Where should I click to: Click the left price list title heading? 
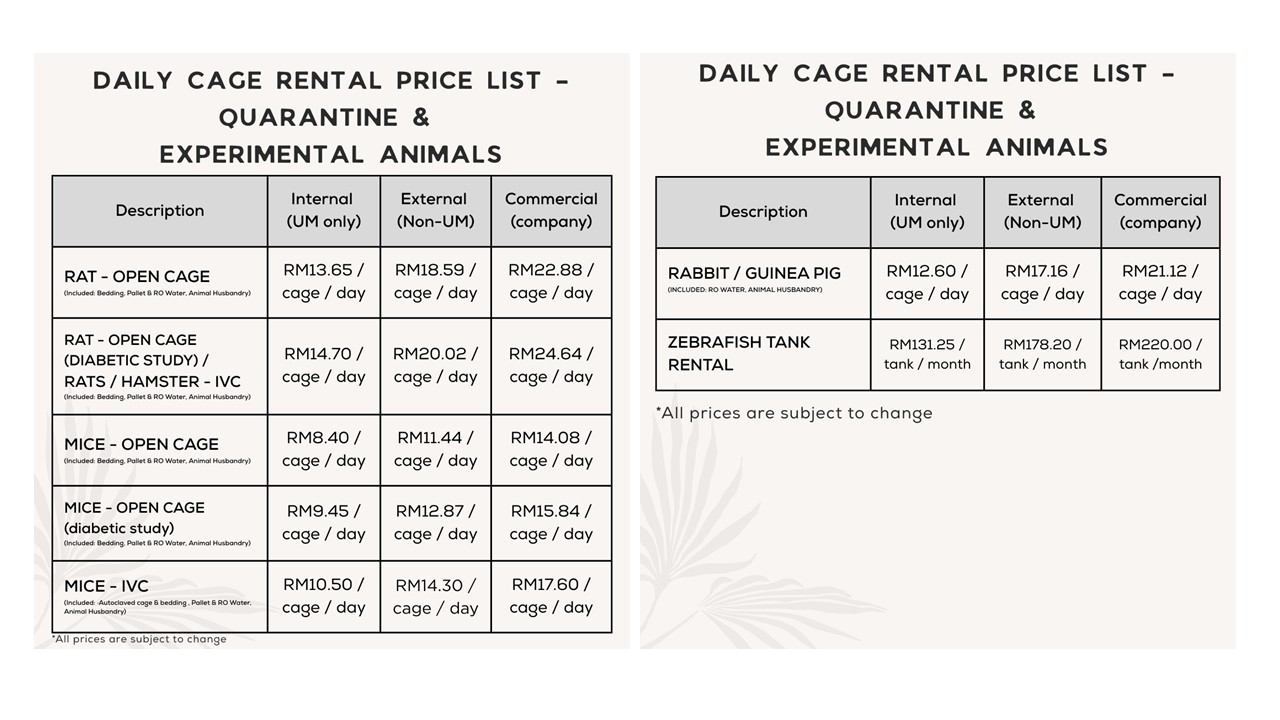[331, 117]
